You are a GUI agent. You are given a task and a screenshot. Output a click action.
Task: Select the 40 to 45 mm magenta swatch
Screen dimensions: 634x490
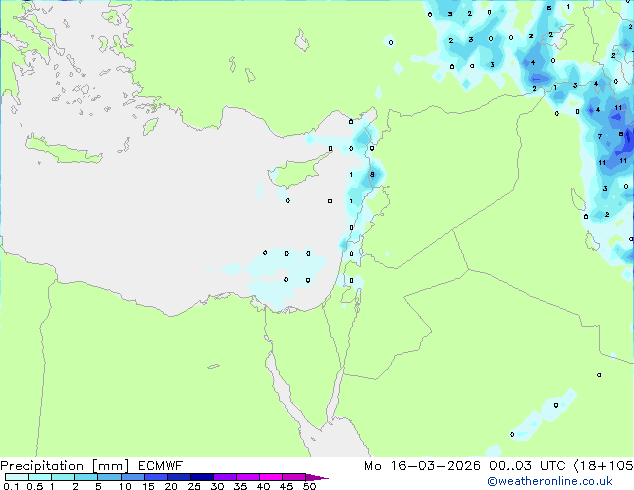pos(271,477)
